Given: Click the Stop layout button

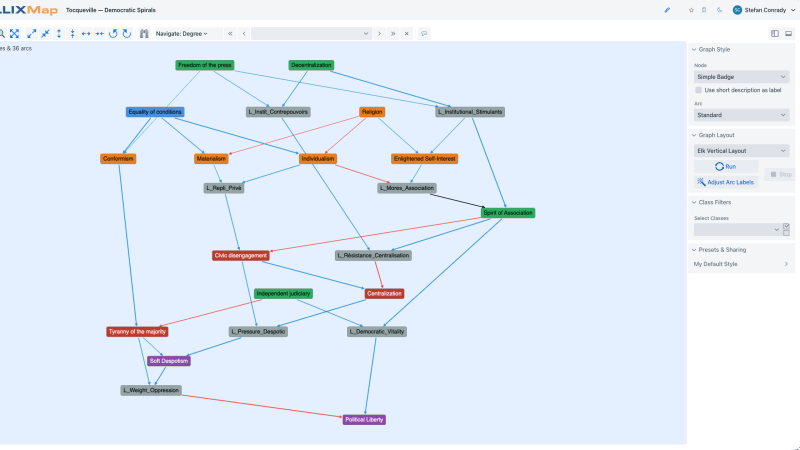Looking at the screenshot, I should pyautogui.click(x=781, y=174).
